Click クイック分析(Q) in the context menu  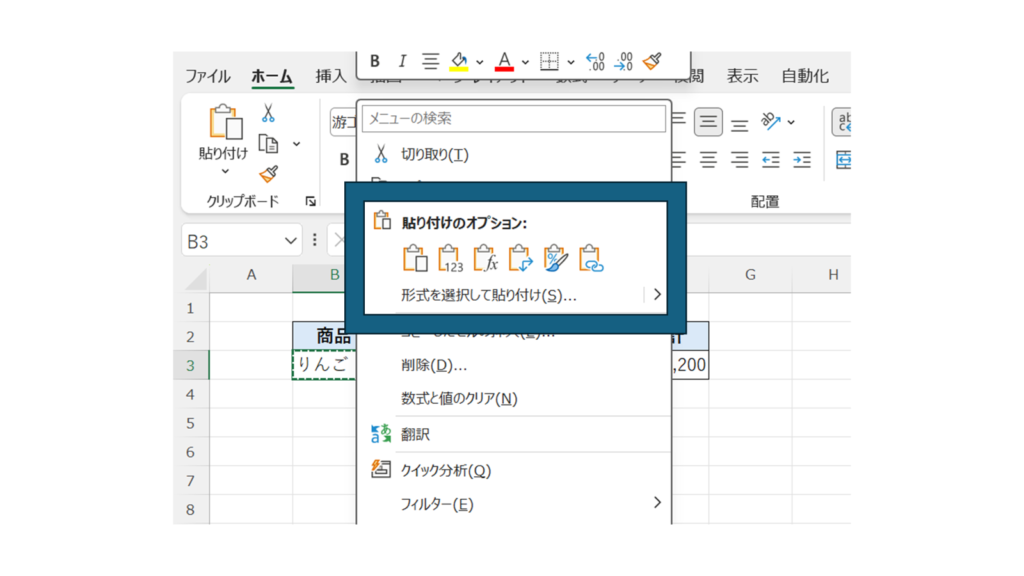click(445, 470)
